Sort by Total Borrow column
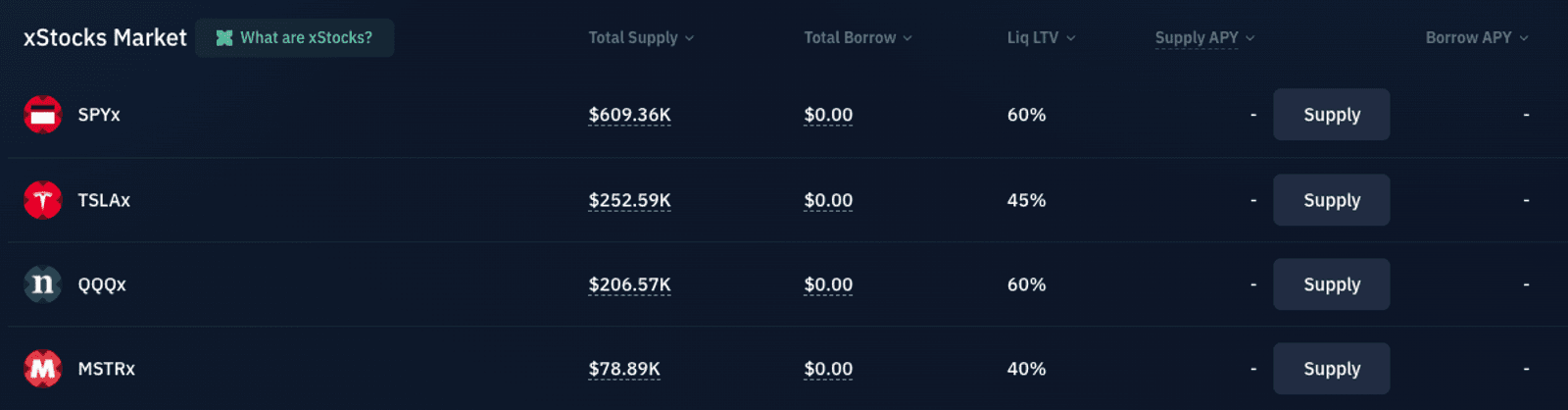This screenshot has height=410, width=1568. coord(857,37)
